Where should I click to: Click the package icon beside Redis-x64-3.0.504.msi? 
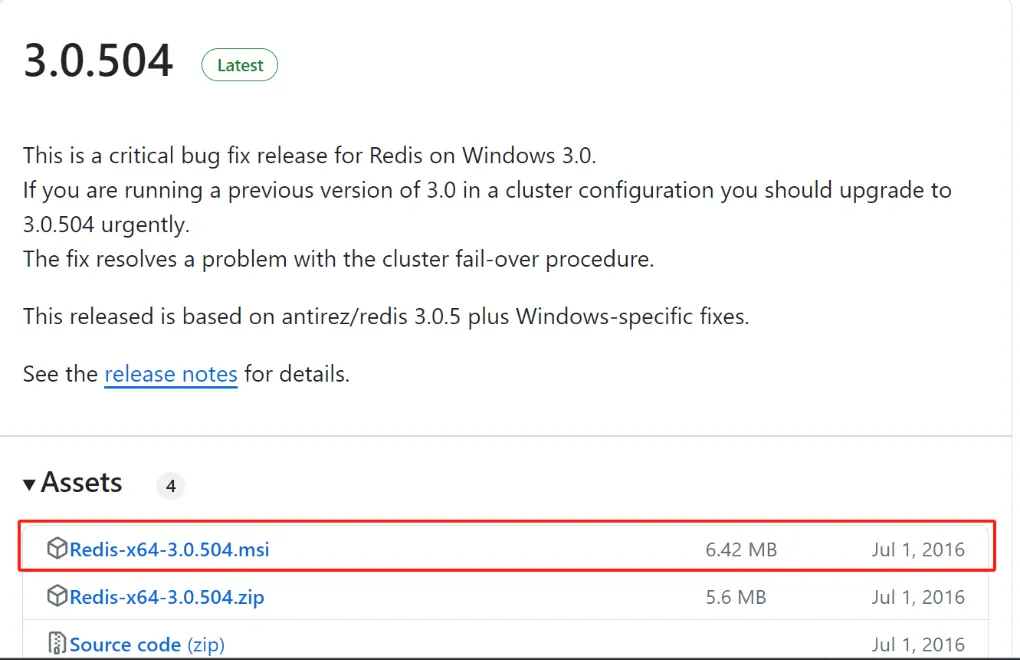(57, 549)
